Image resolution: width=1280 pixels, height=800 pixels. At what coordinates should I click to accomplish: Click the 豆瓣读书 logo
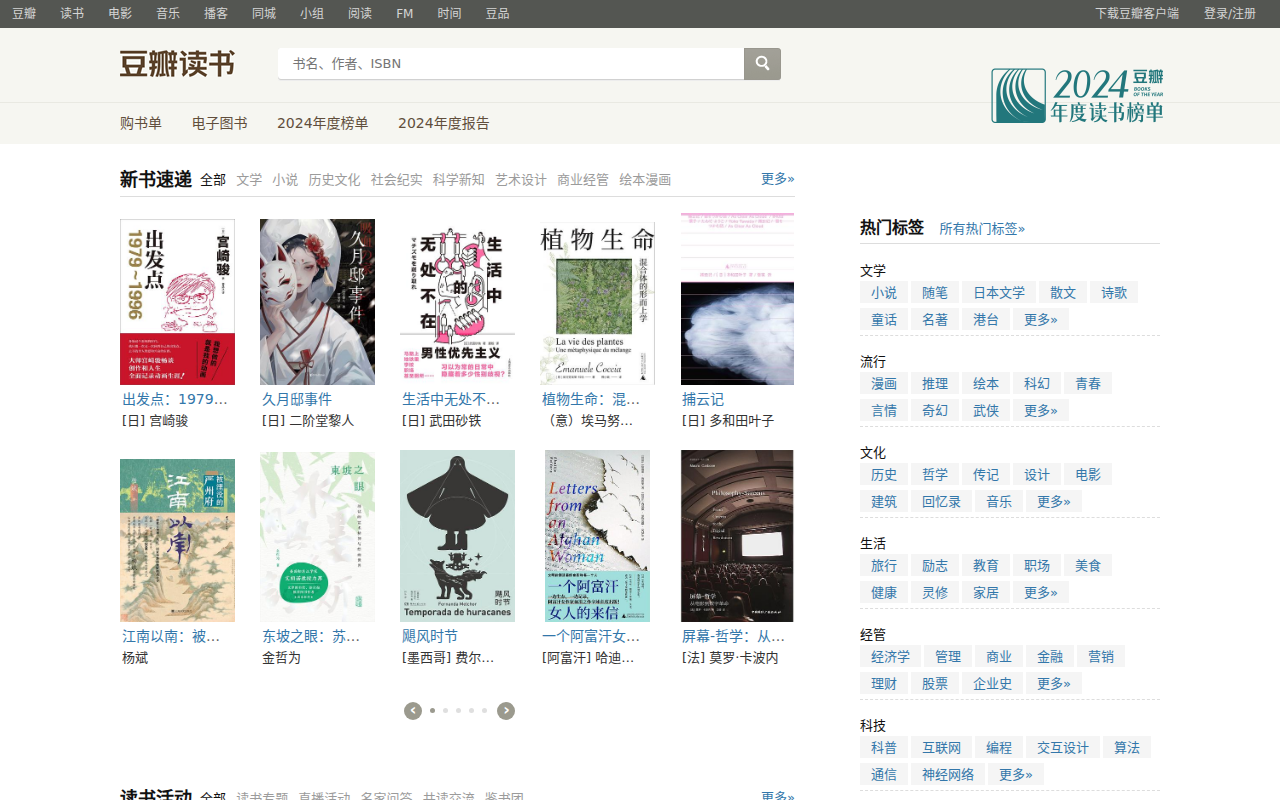[x=177, y=64]
